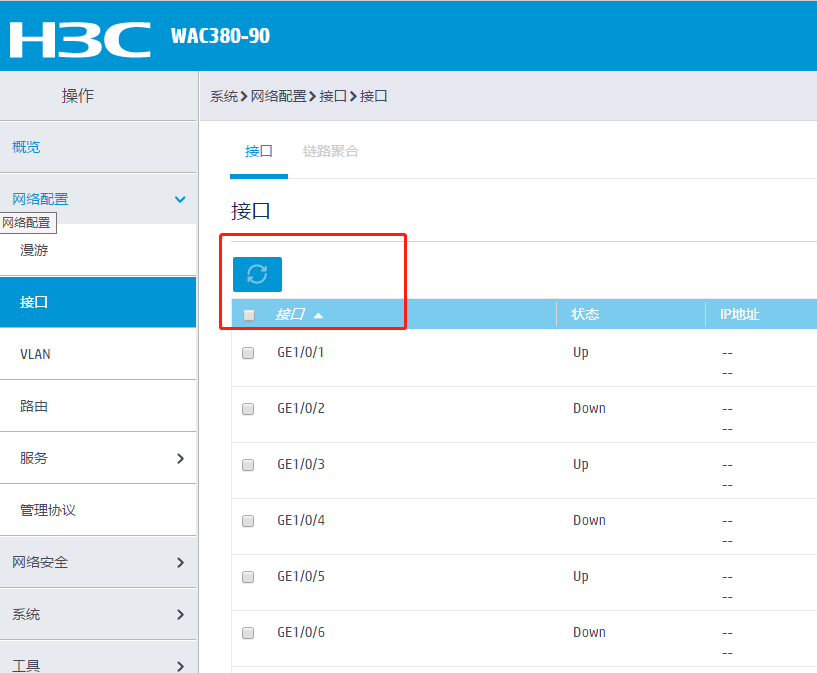Expand the 工具 menu arrow
Viewport: 817px width, 673px height.
(x=180, y=666)
